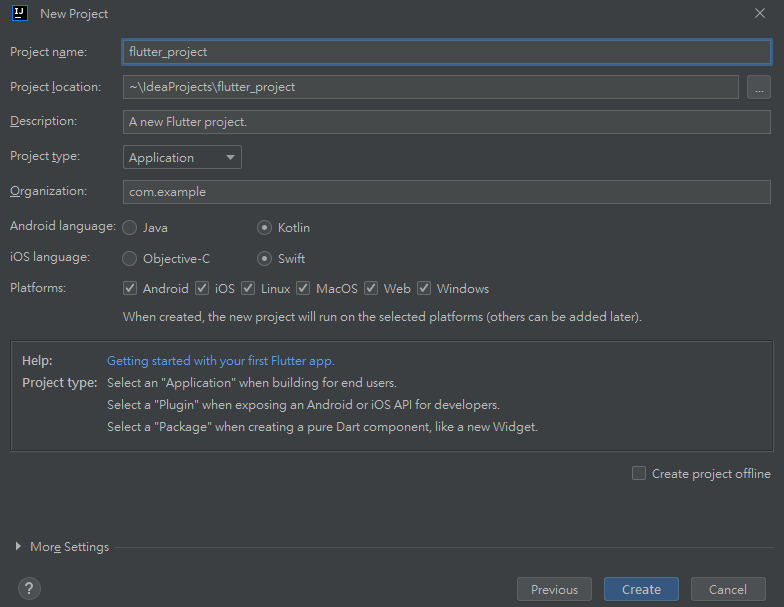Enable Create project offline checkbox
The height and width of the screenshot is (607, 784).
[638, 473]
